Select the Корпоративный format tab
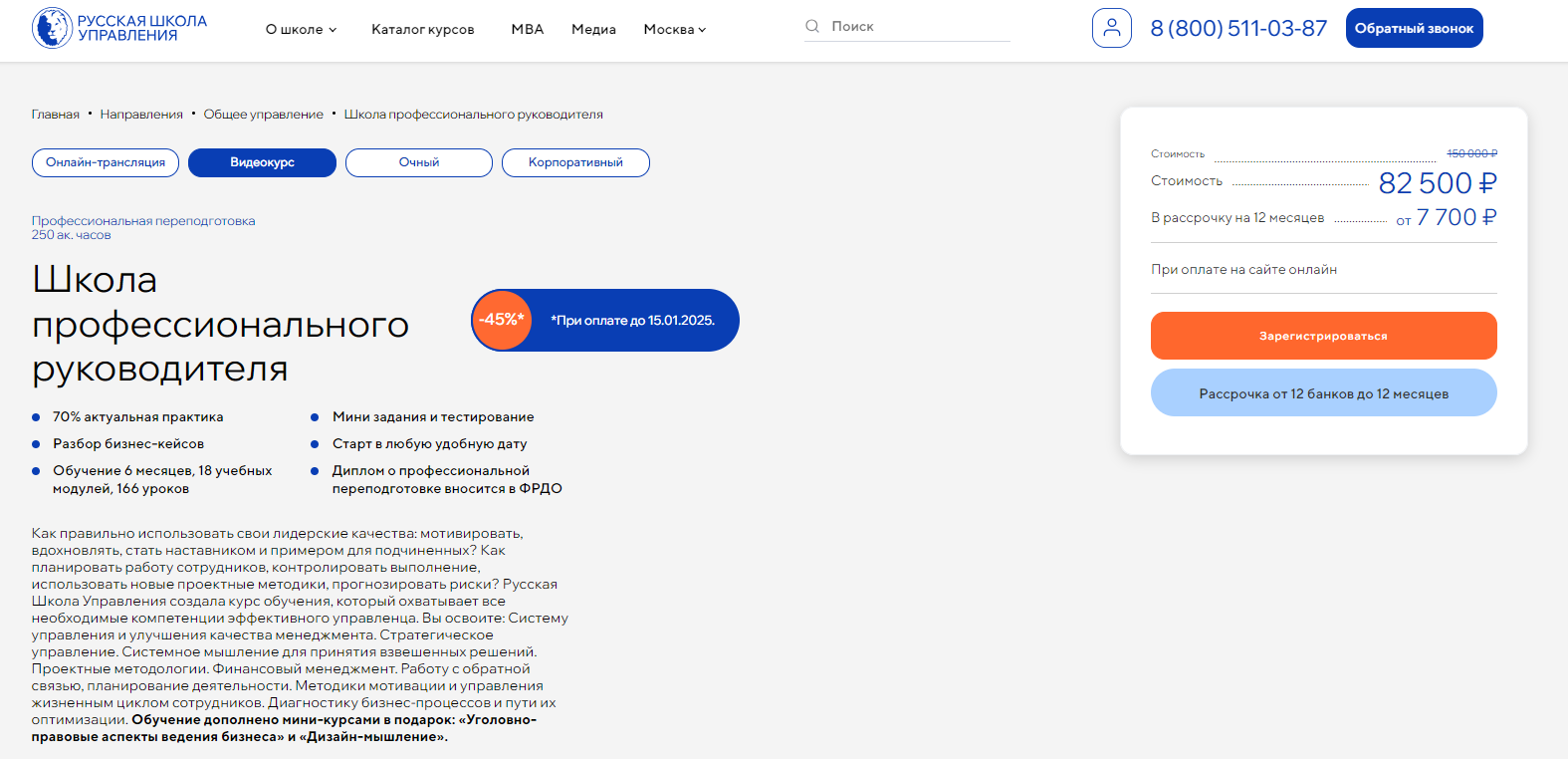Image resolution: width=1568 pixels, height=759 pixels. [x=575, y=162]
